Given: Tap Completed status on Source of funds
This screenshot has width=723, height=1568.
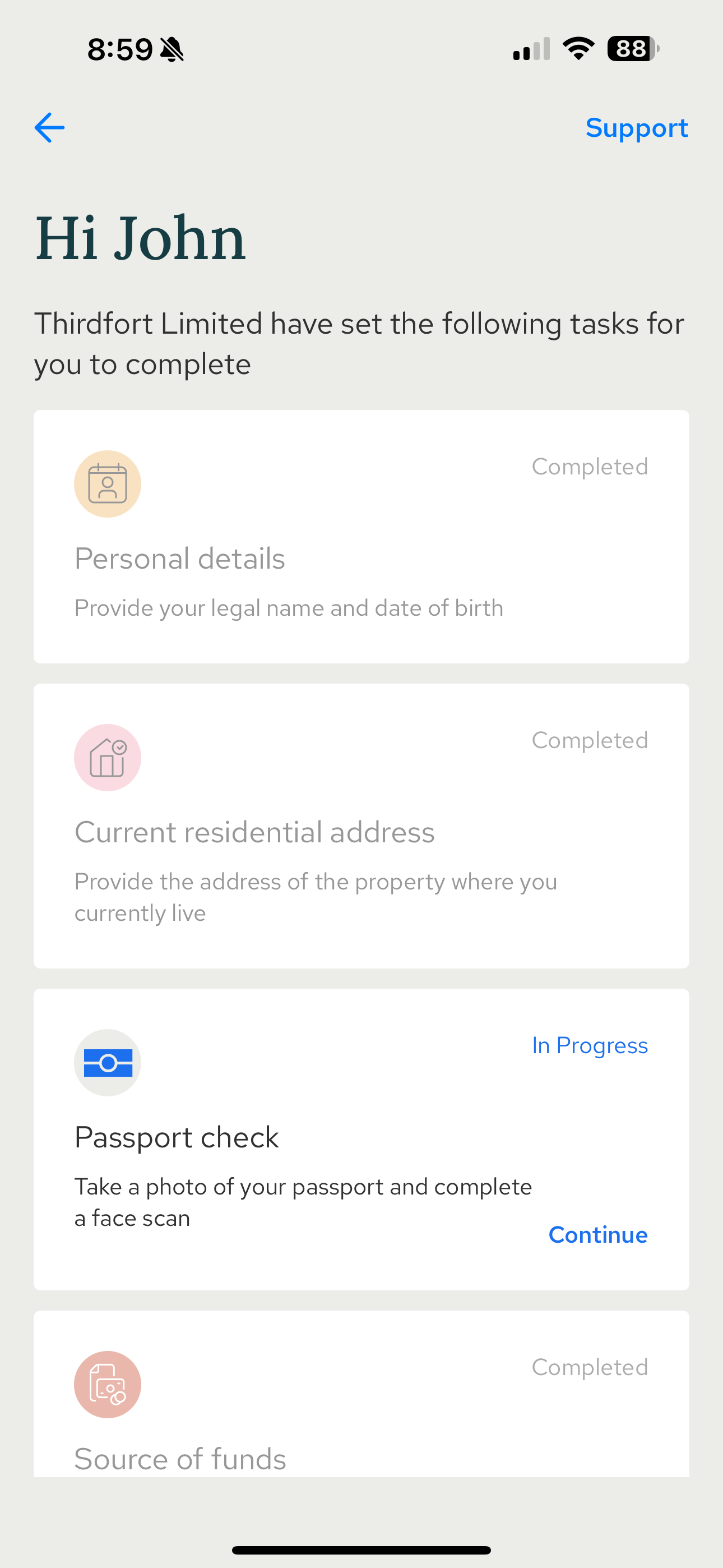Looking at the screenshot, I should pyautogui.click(x=590, y=1368).
